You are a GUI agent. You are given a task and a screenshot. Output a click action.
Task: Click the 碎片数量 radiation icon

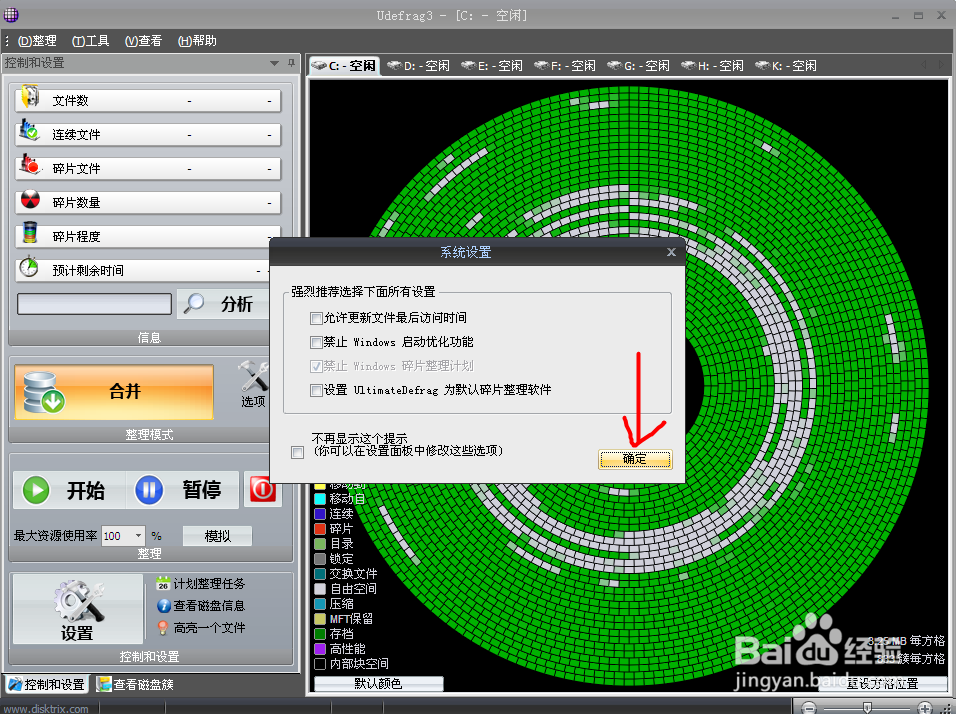click(30, 199)
